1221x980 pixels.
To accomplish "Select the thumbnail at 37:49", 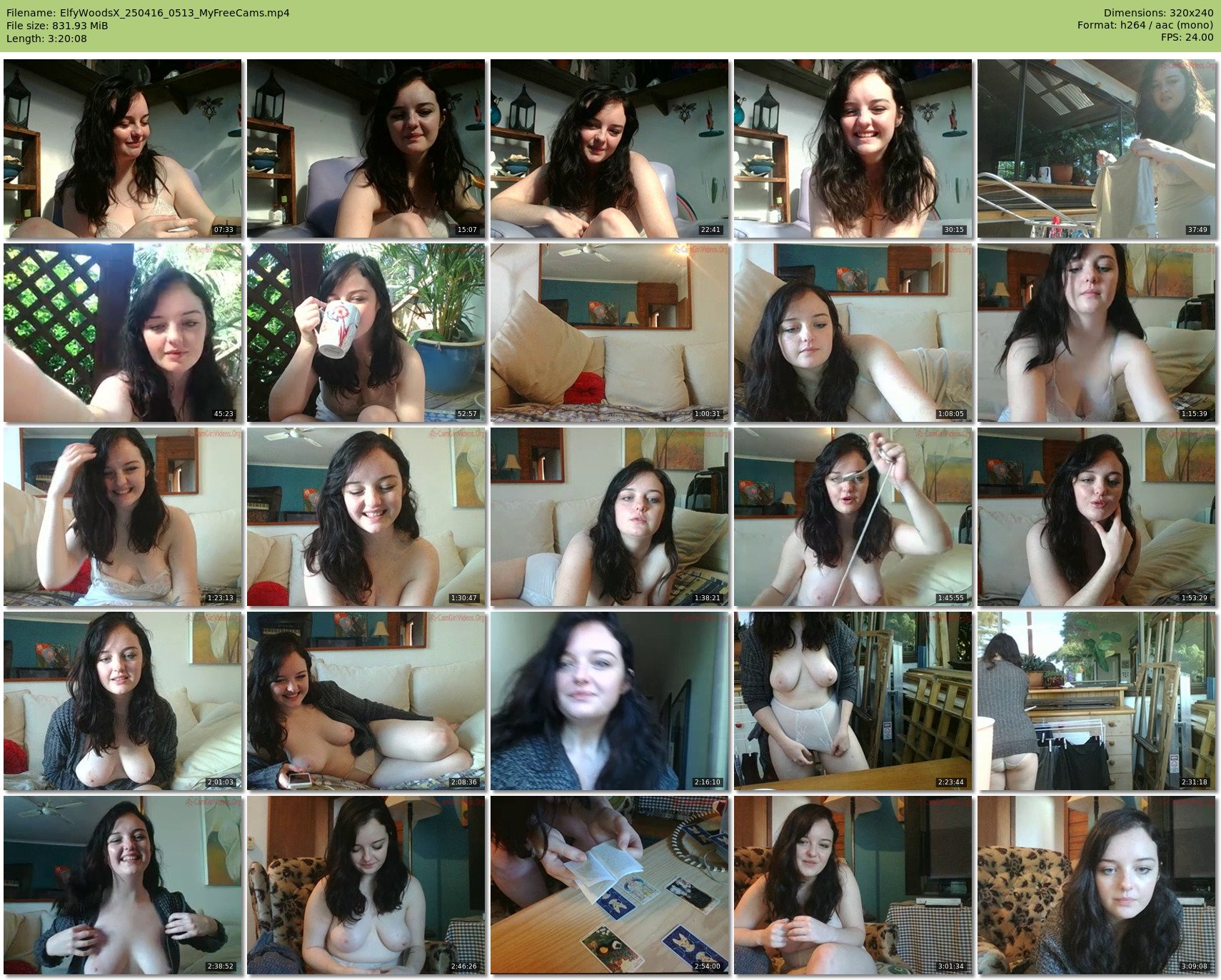I will point(1096,148).
